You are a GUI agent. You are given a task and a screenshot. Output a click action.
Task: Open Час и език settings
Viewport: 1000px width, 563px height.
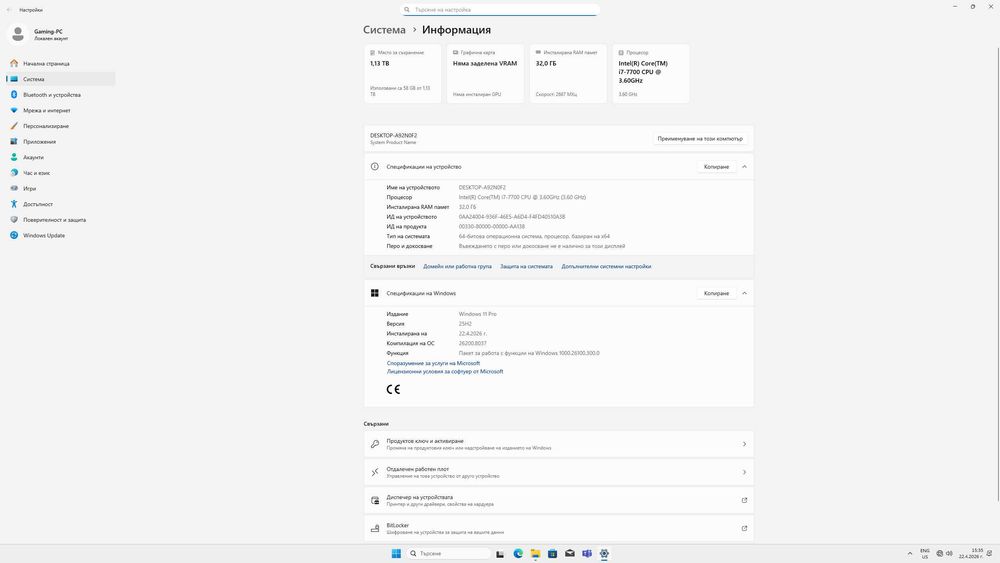point(61,173)
